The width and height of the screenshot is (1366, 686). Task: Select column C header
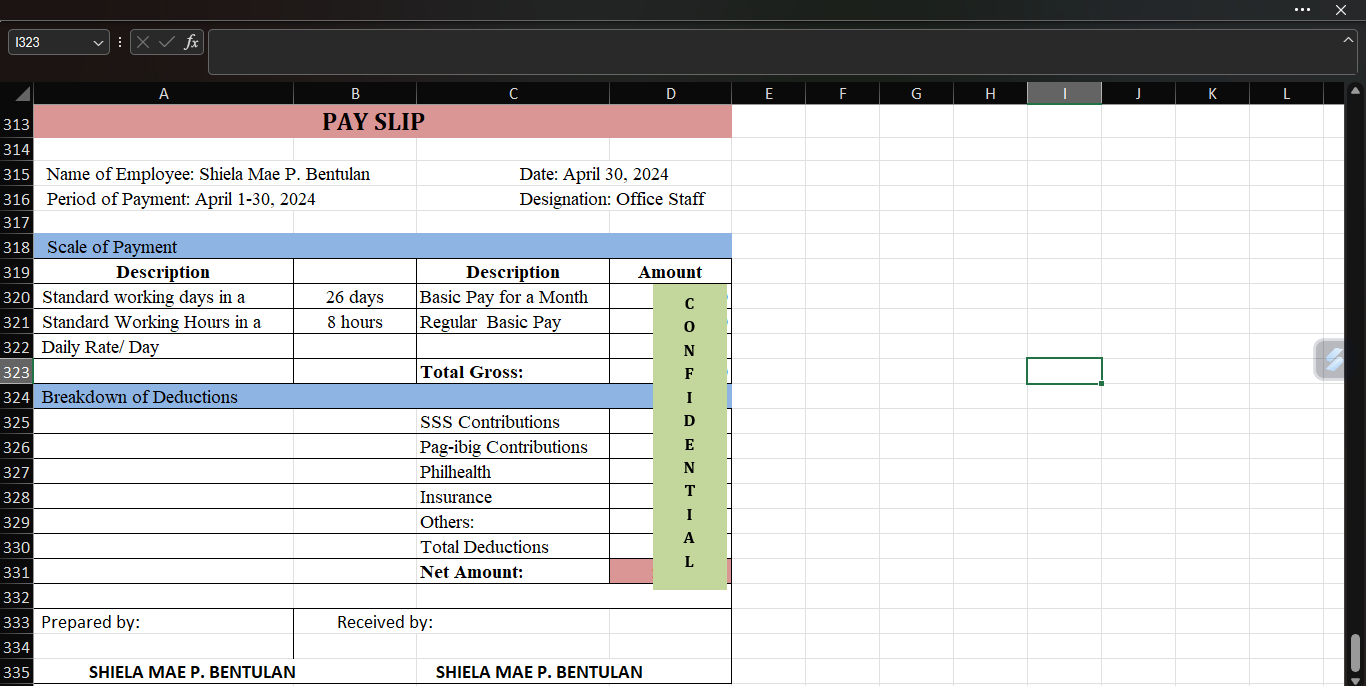coord(513,94)
